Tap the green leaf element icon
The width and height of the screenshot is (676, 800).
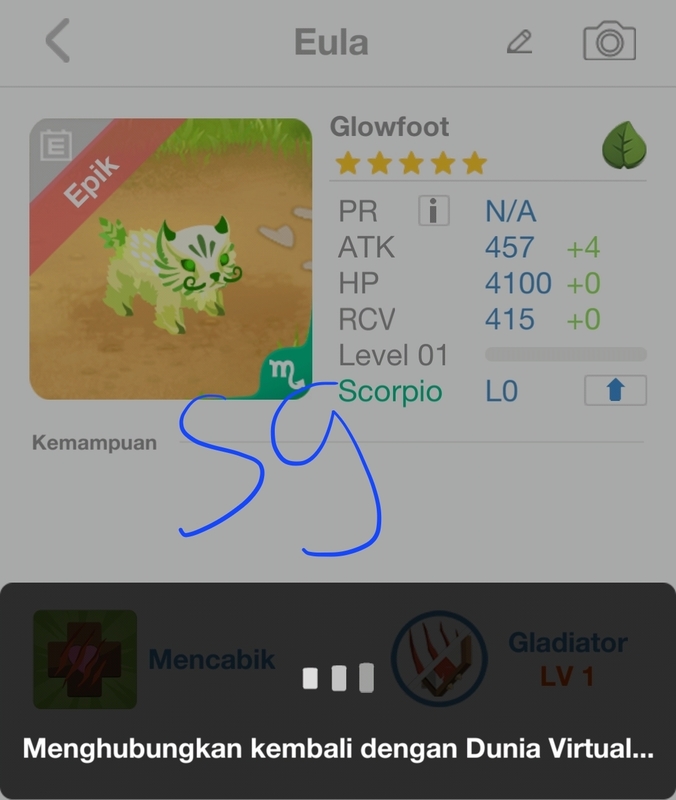[x=624, y=145]
